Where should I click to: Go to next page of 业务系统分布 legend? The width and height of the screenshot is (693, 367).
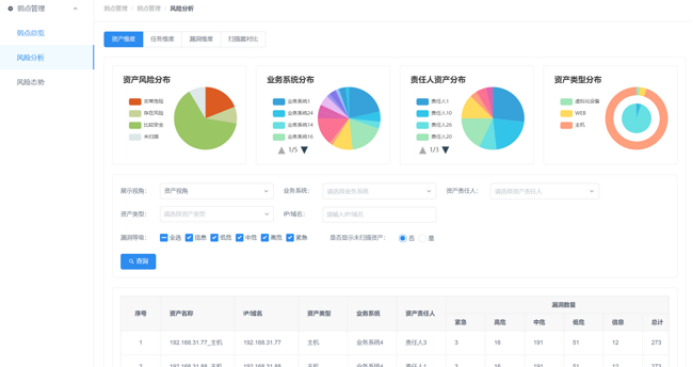tap(304, 150)
